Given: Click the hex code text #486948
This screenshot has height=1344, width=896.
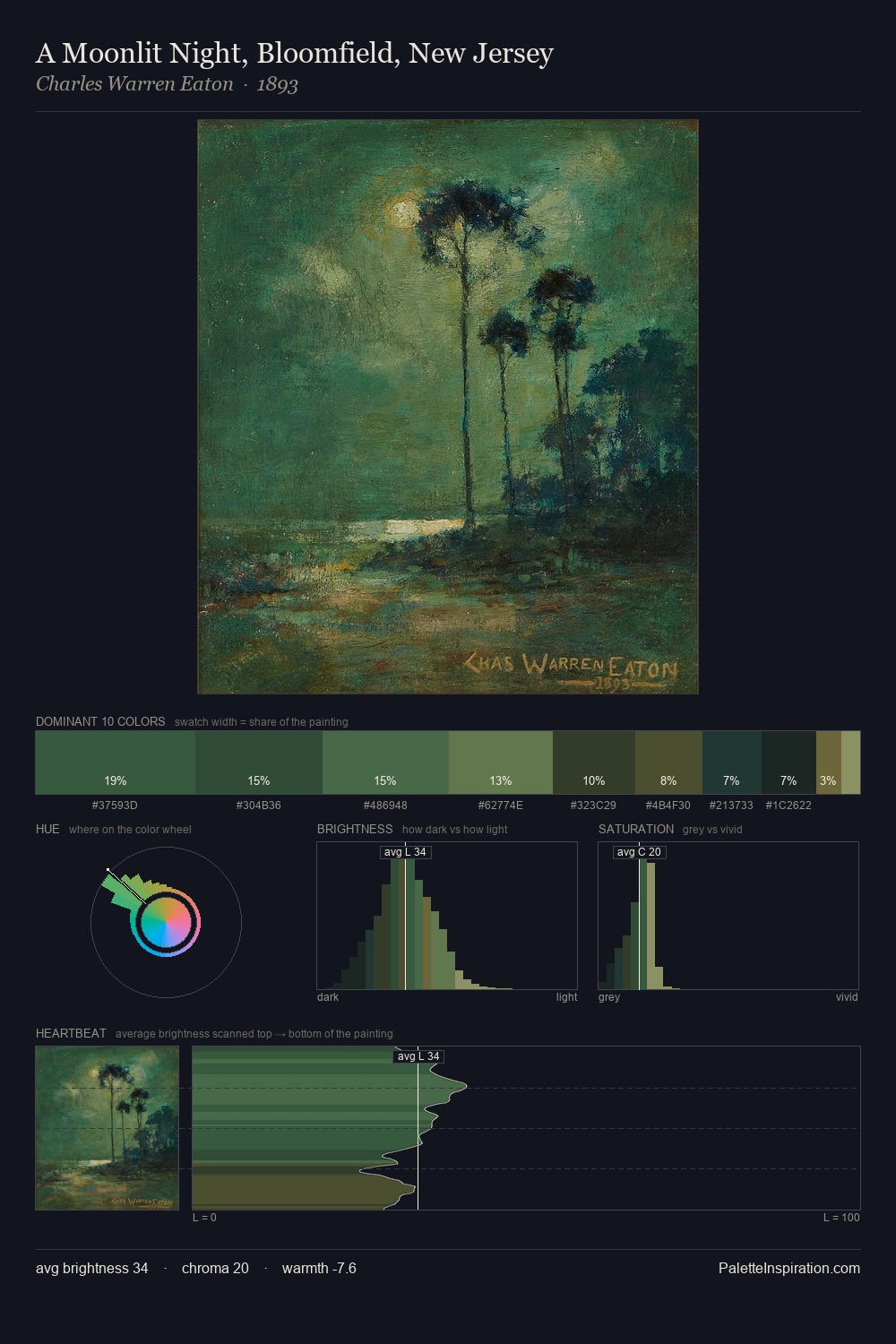Looking at the screenshot, I should click(385, 806).
